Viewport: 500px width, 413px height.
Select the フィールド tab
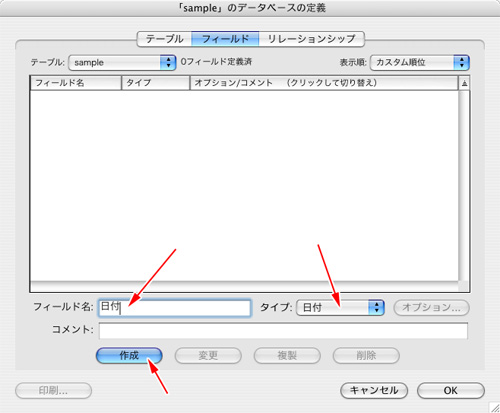click(x=225, y=39)
